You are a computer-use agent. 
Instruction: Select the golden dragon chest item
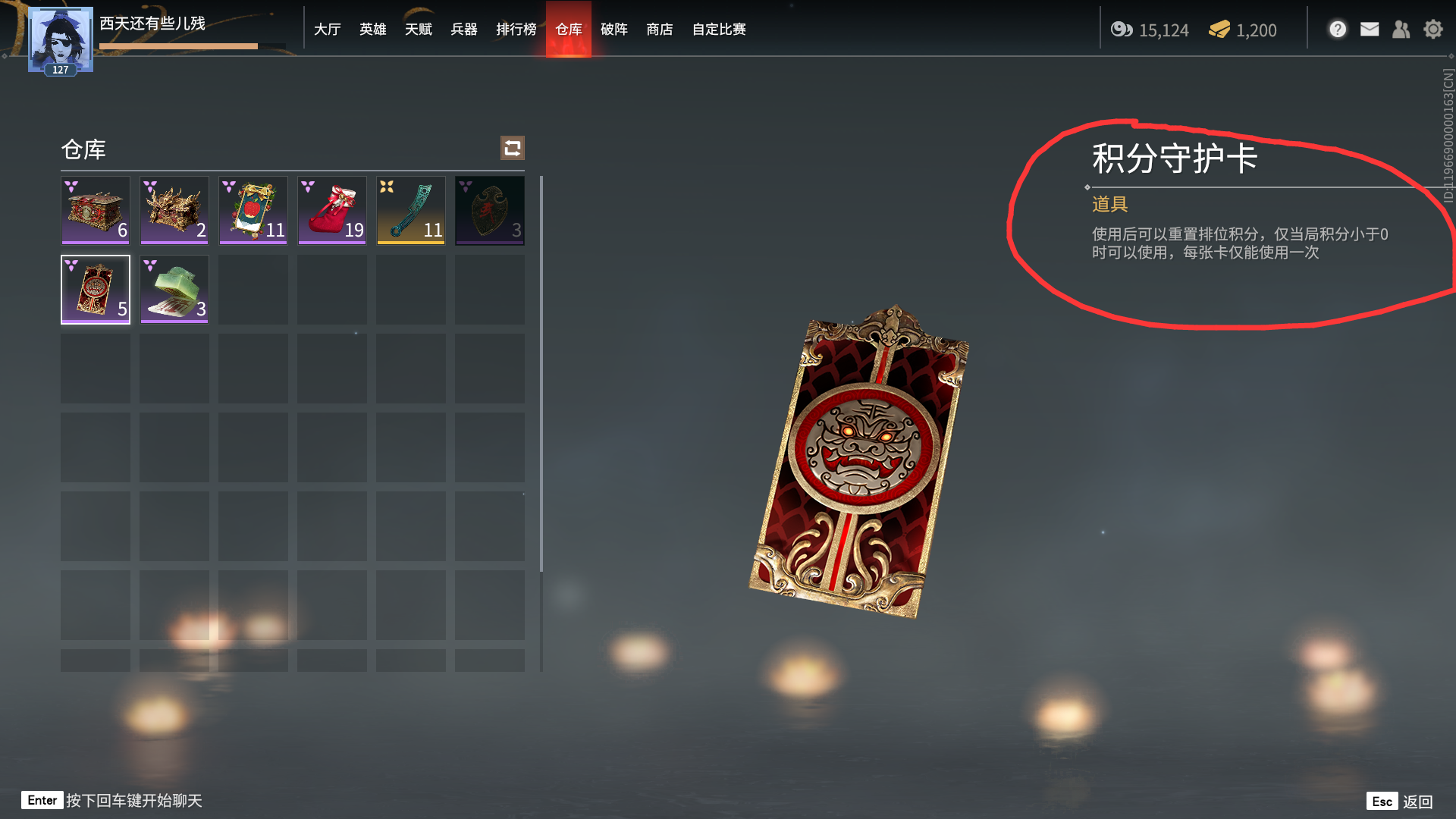[174, 210]
